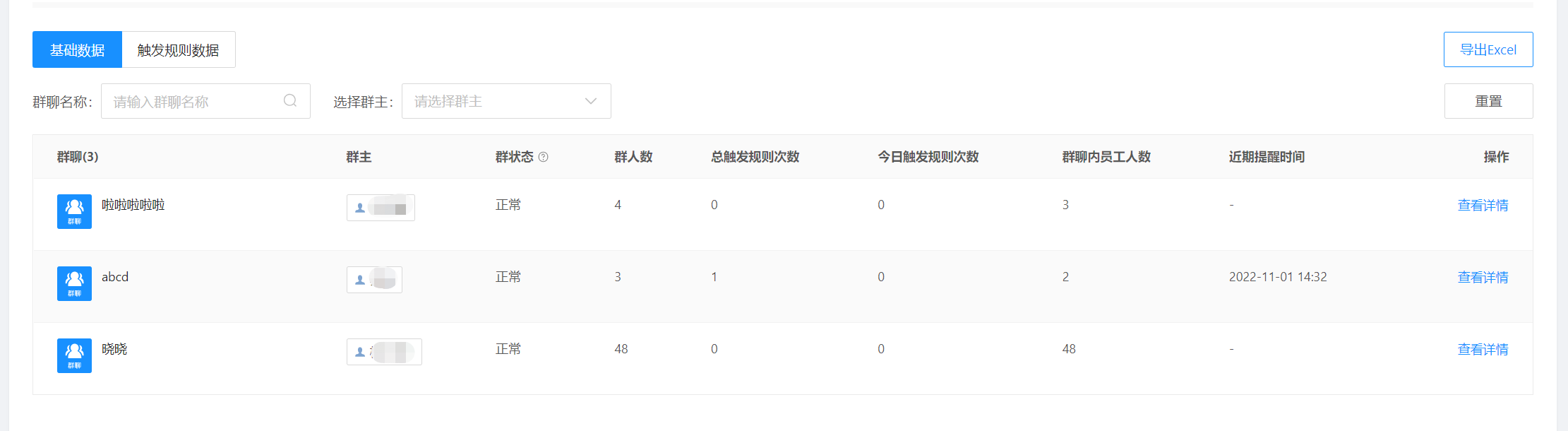Switch to the 基础数据 tab
The image size is (1568, 431).
tap(77, 49)
